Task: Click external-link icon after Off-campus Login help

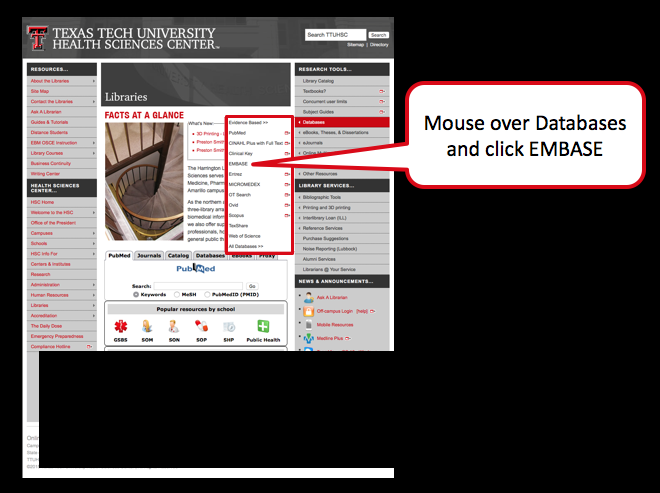Action: [372, 312]
